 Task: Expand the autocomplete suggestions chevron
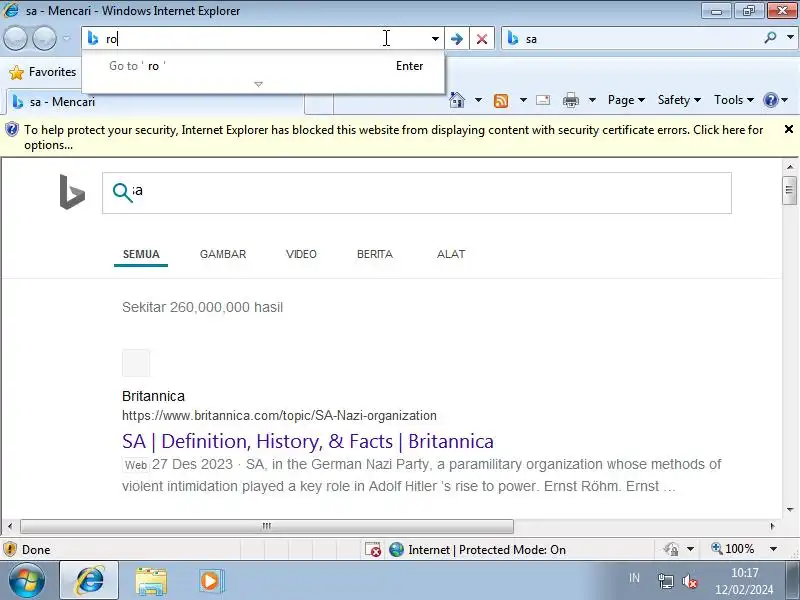coord(259,84)
